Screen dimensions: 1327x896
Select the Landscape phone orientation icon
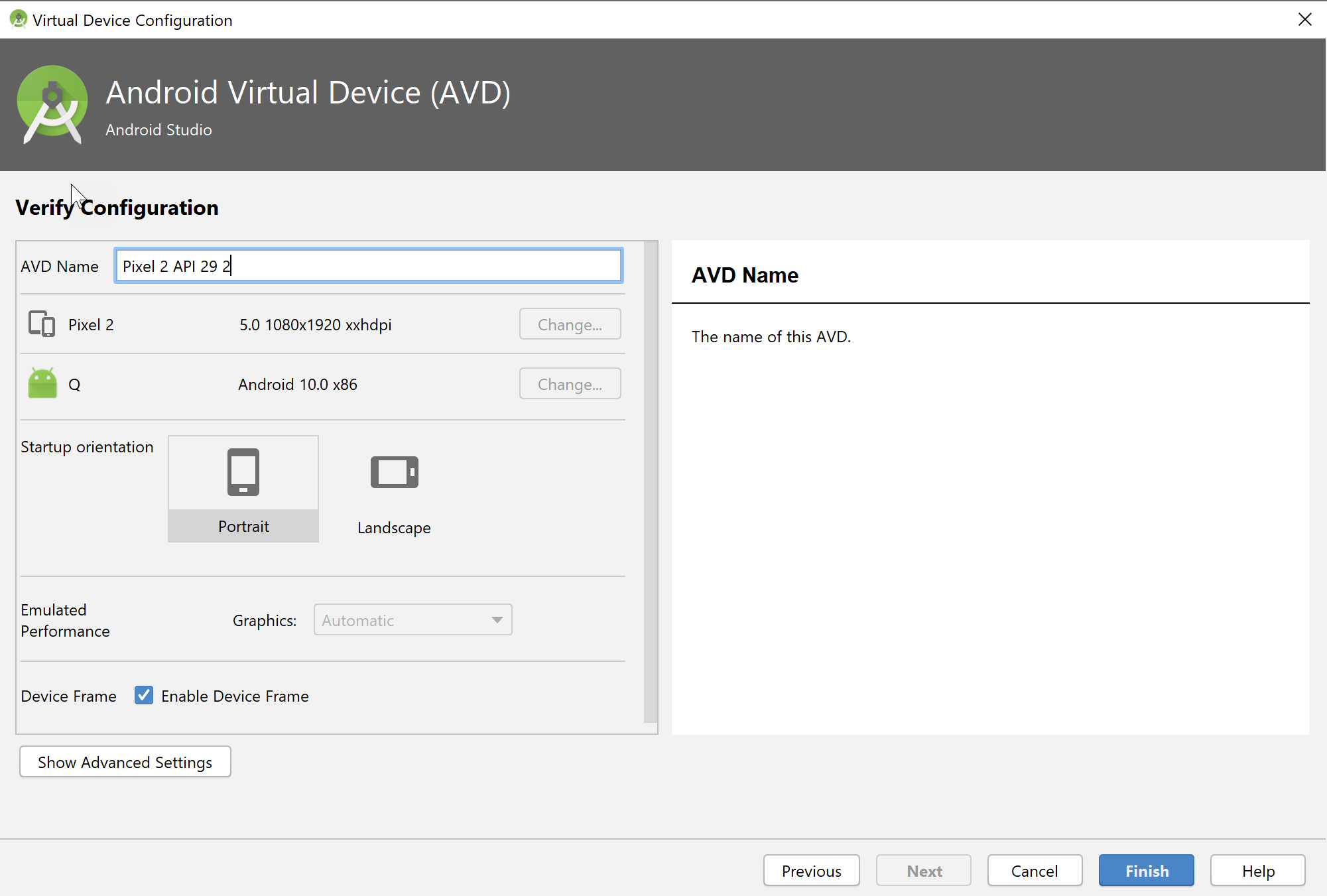(x=394, y=472)
